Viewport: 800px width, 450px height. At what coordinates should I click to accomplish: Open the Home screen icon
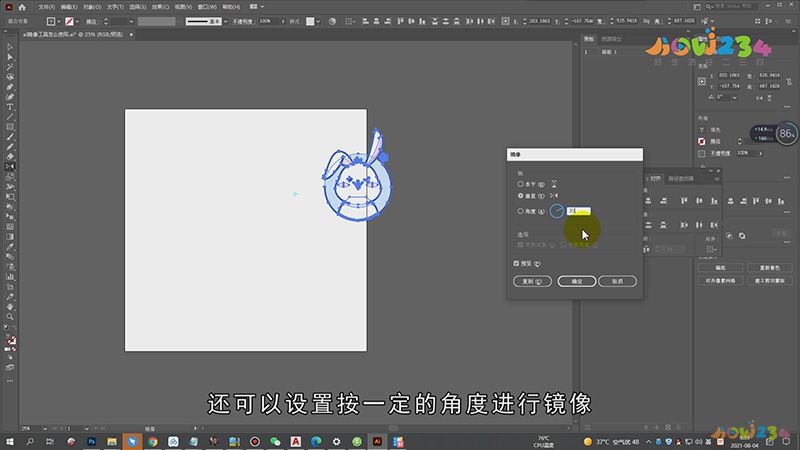22,7
